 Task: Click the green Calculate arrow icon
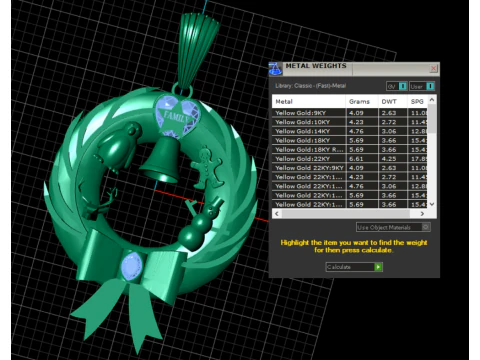[x=378, y=267]
